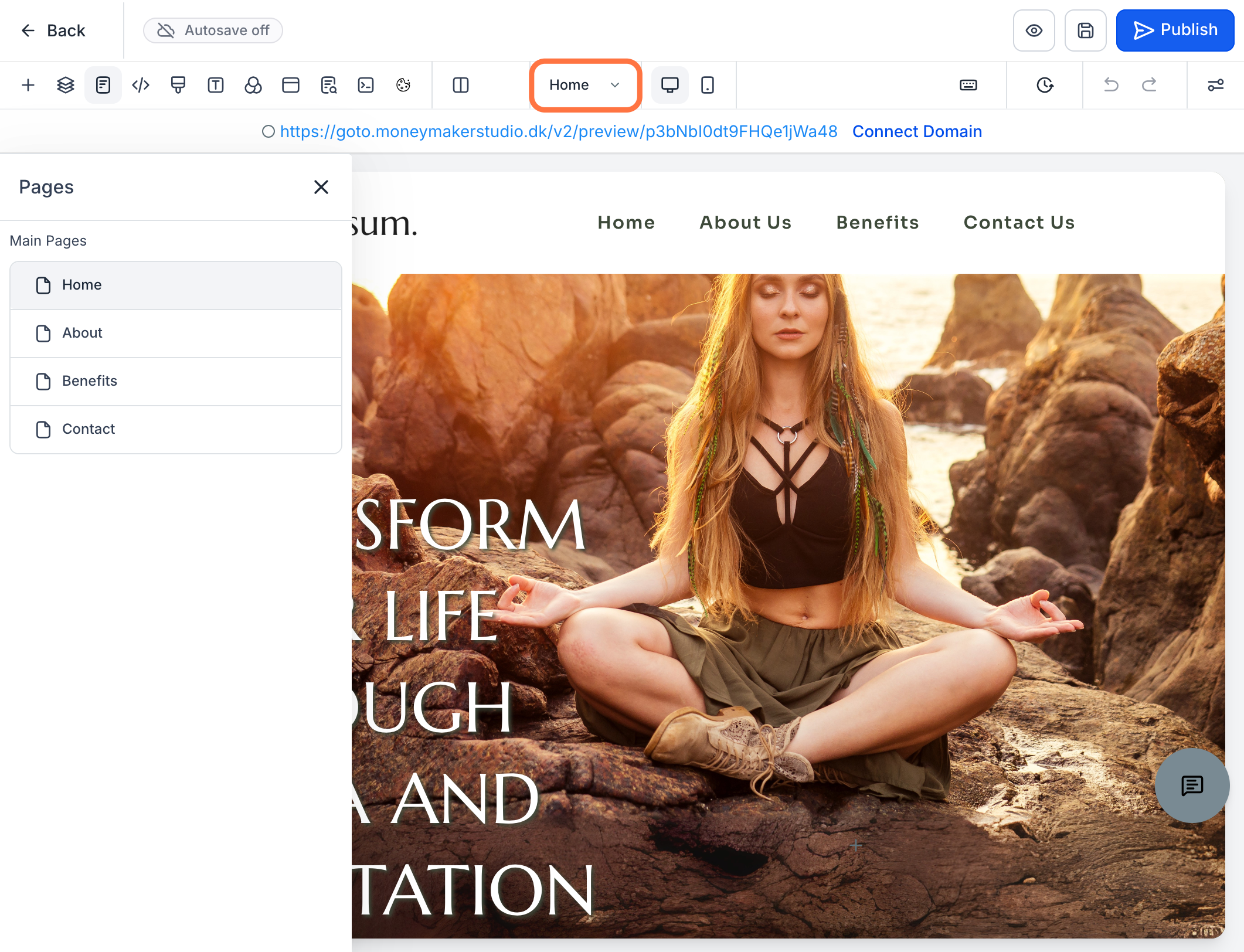Select the About page row
The width and height of the screenshot is (1244, 952).
(x=176, y=333)
